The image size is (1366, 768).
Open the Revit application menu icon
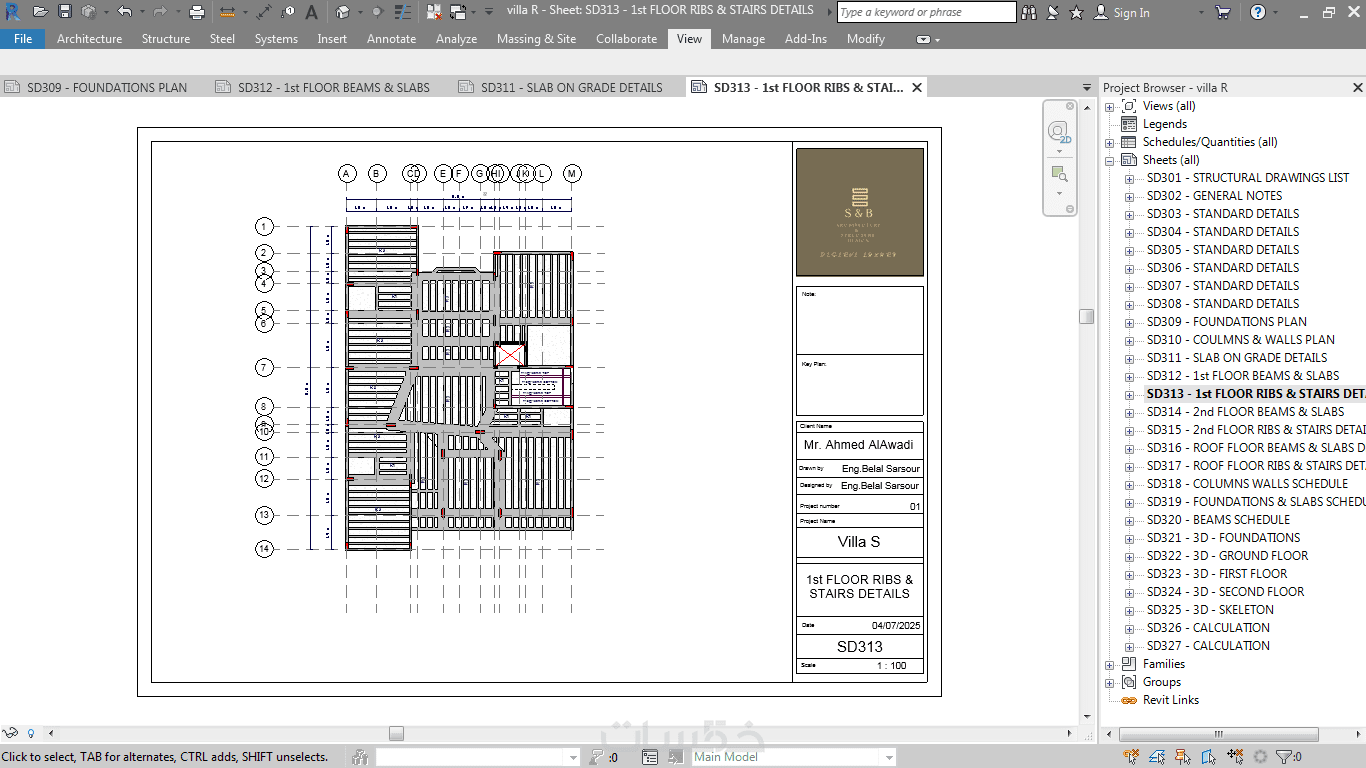coord(12,12)
